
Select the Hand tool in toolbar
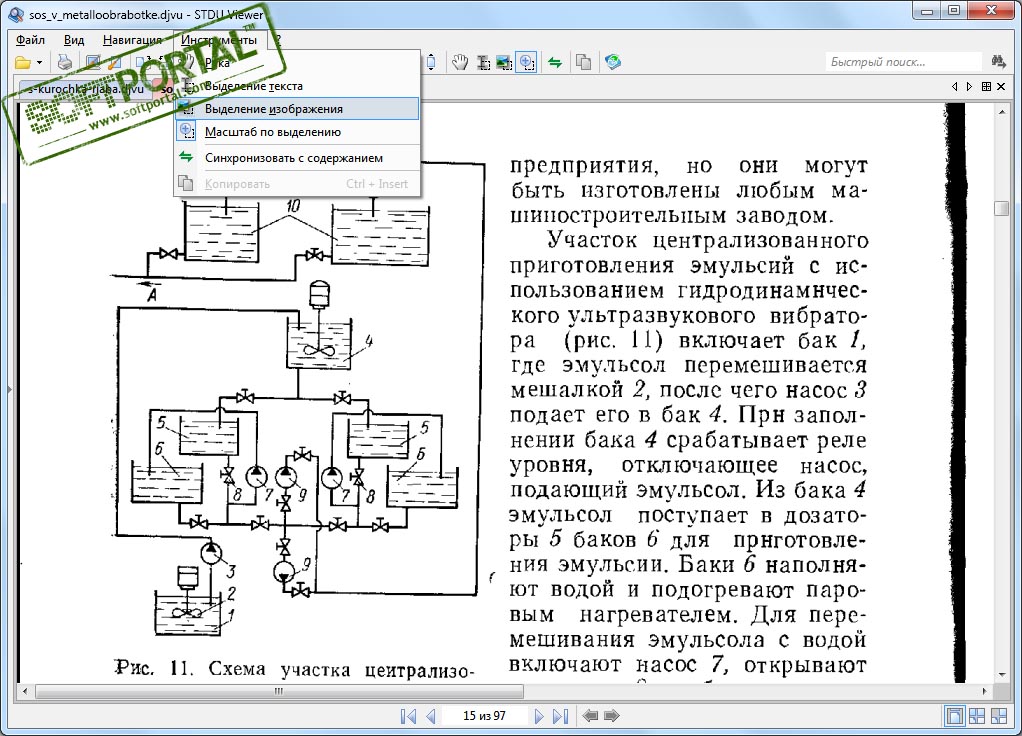460,63
